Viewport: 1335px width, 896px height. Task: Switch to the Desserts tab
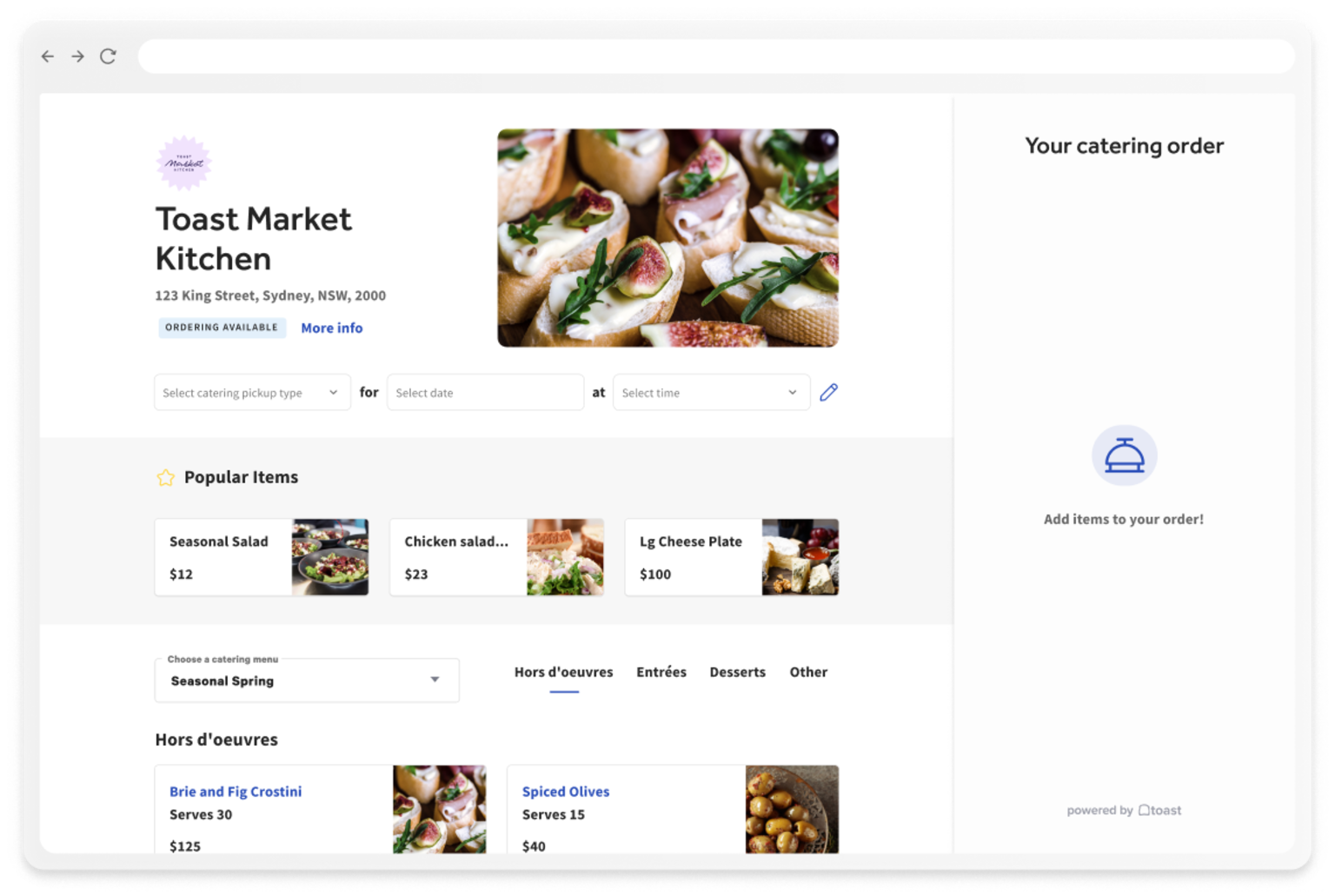pyautogui.click(x=737, y=673)
